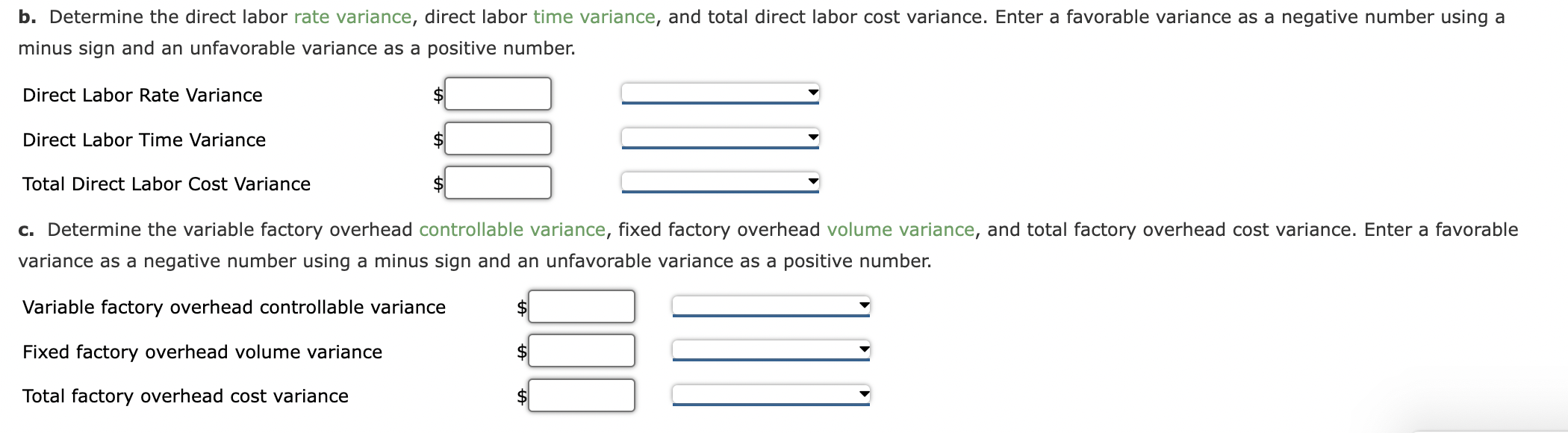The height and width of the screenshot is (433, 1568).
Task: Click the arrow icon on the volume variance dropdown
Action: tap(862, 348)
